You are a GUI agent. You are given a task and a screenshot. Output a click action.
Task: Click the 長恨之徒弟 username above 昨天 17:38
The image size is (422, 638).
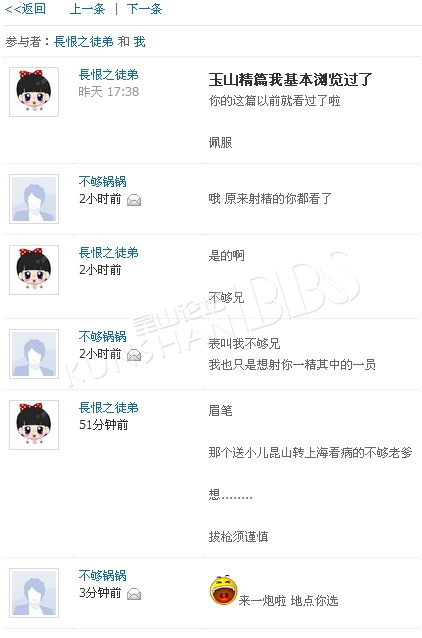(108, 74)
